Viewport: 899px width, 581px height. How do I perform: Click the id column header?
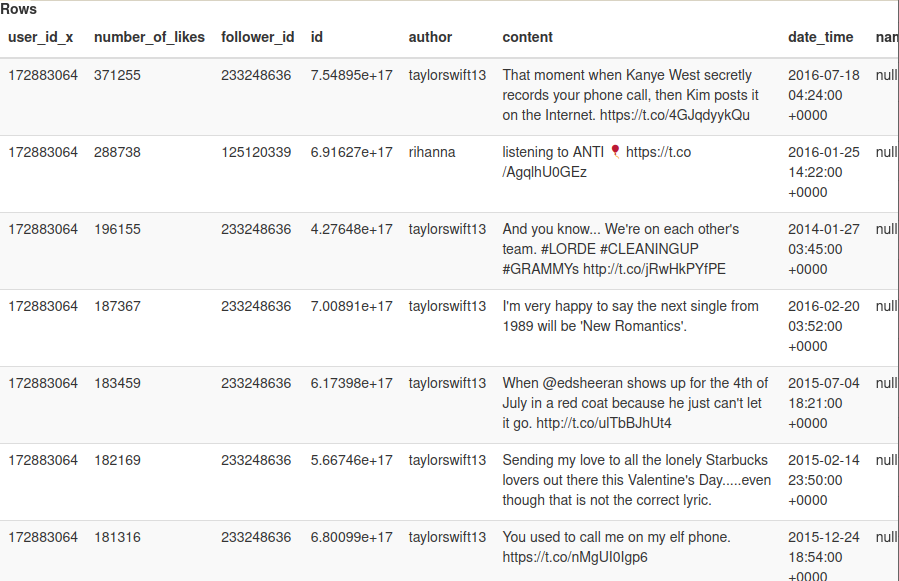point(317,37)
